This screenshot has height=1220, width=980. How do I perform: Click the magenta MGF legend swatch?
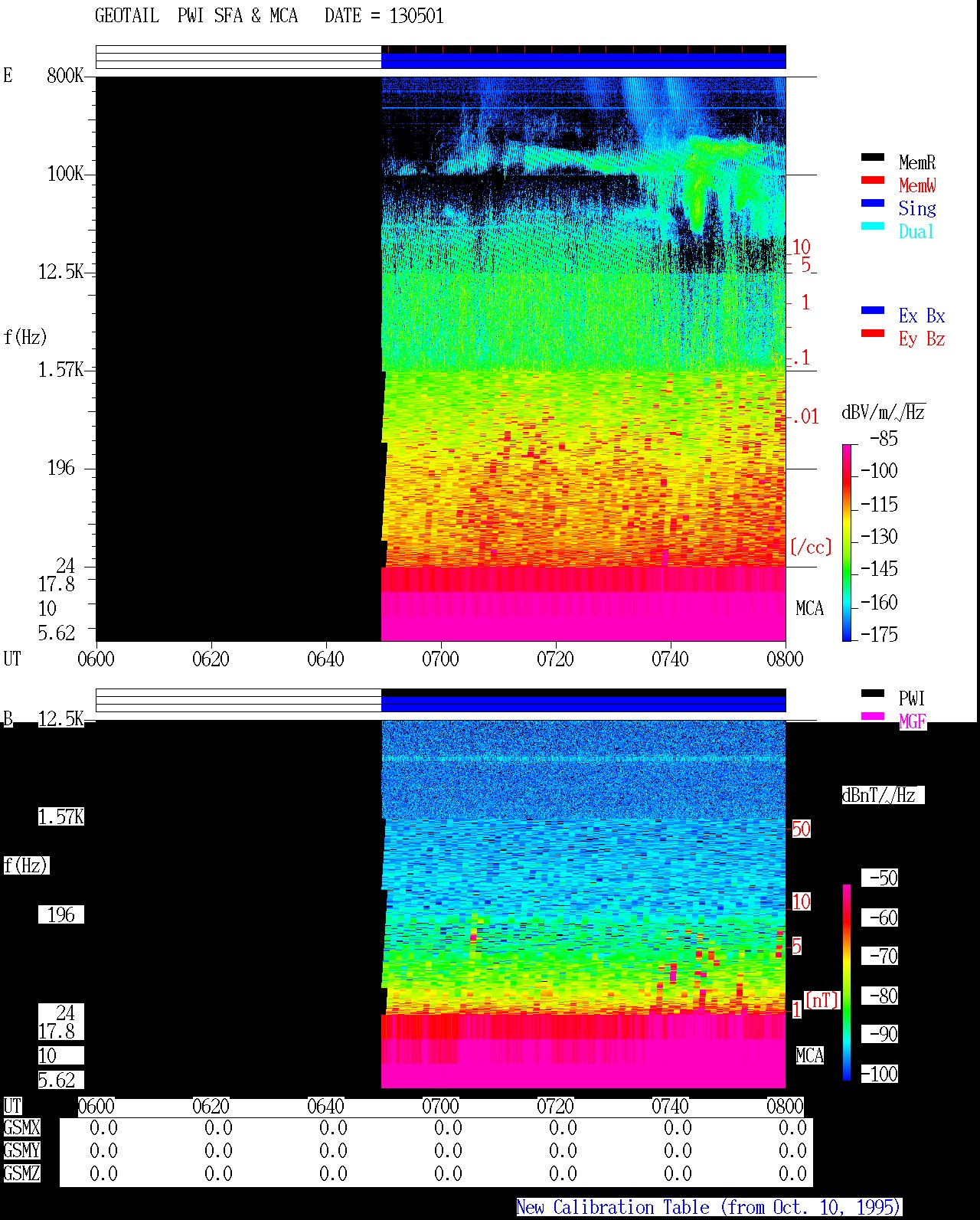[x=873, y=716]
